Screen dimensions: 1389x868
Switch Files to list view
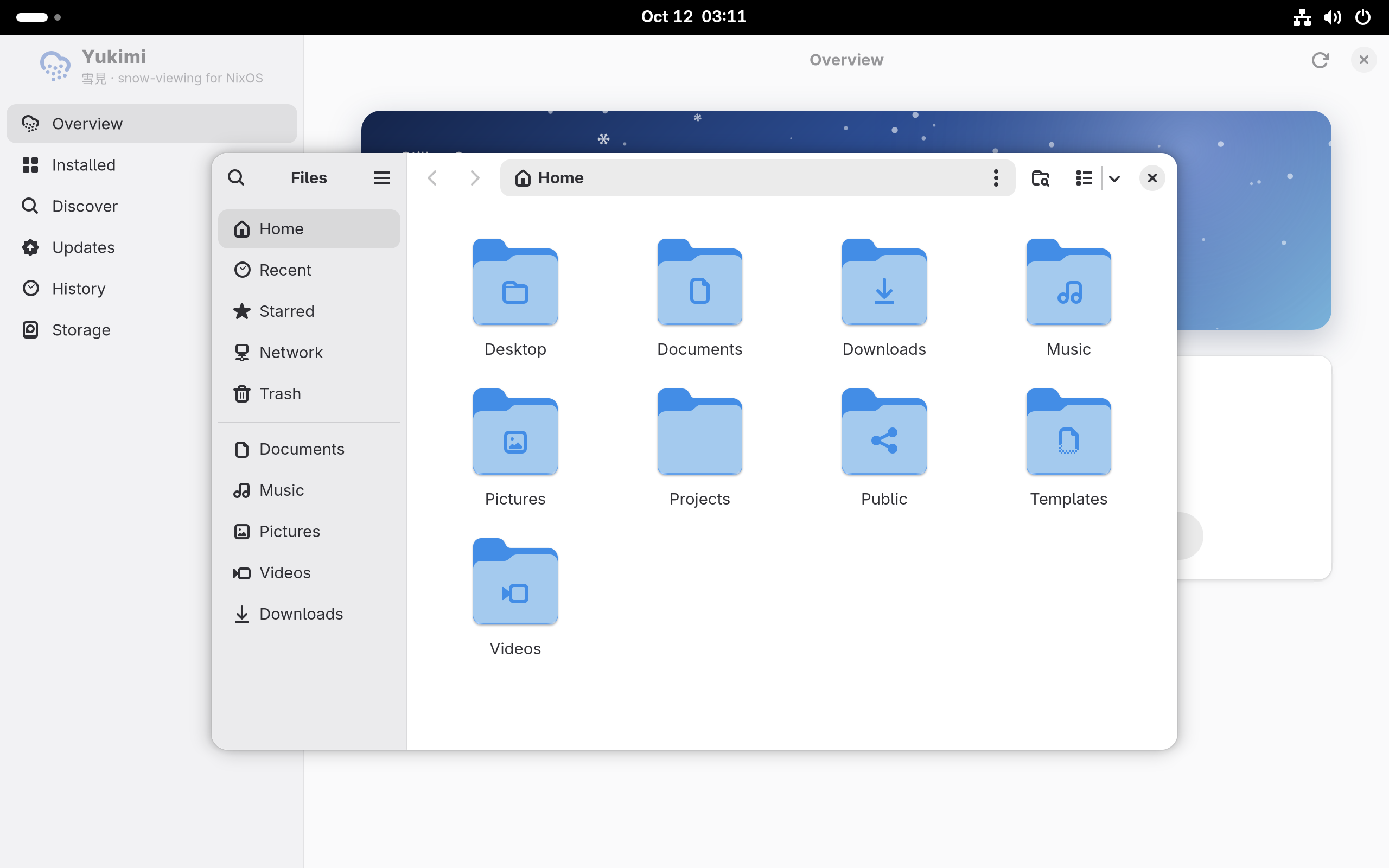click(1084, 178)
